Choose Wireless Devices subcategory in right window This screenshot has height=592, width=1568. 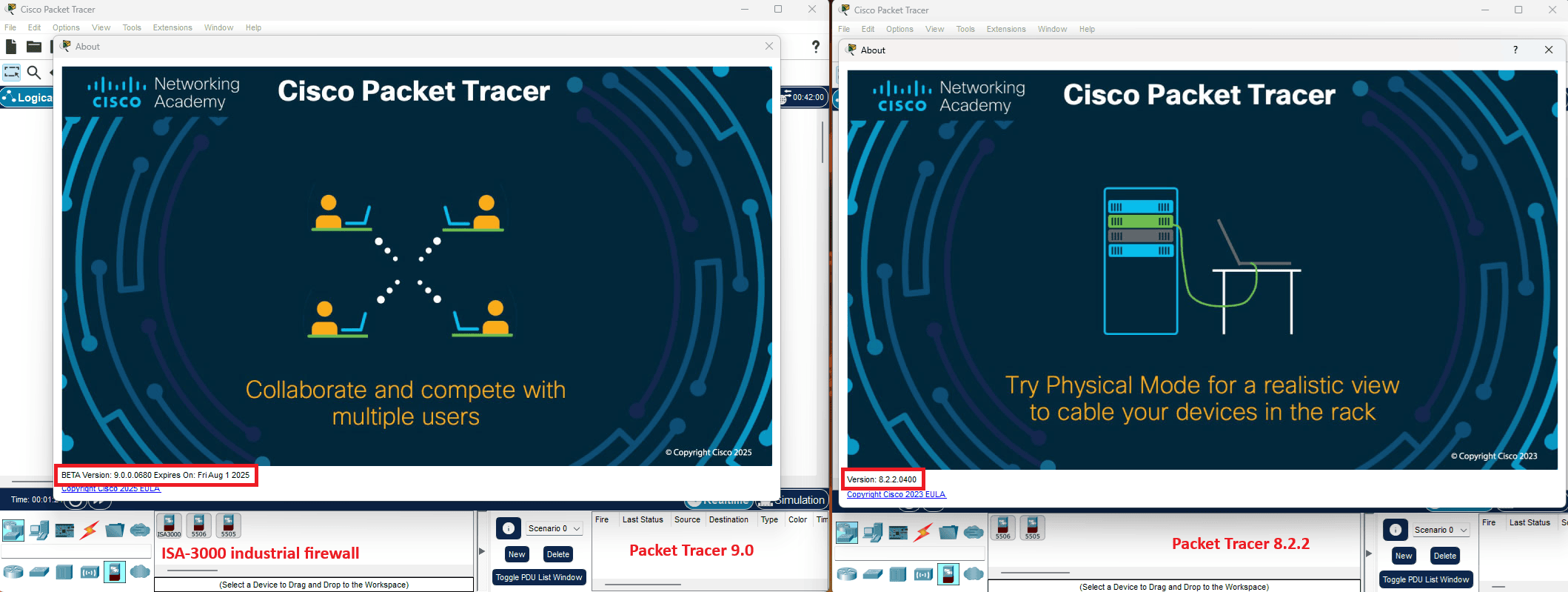click(923, 574)
